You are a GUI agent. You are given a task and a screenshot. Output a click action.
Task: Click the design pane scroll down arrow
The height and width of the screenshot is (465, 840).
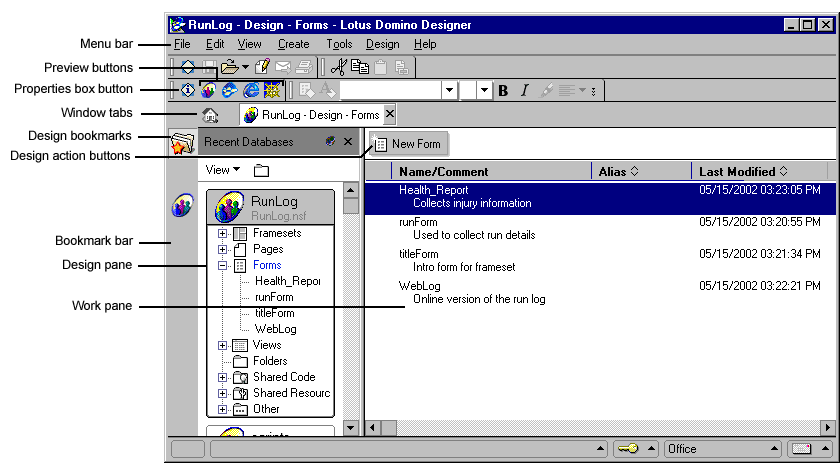coord(351,427)
